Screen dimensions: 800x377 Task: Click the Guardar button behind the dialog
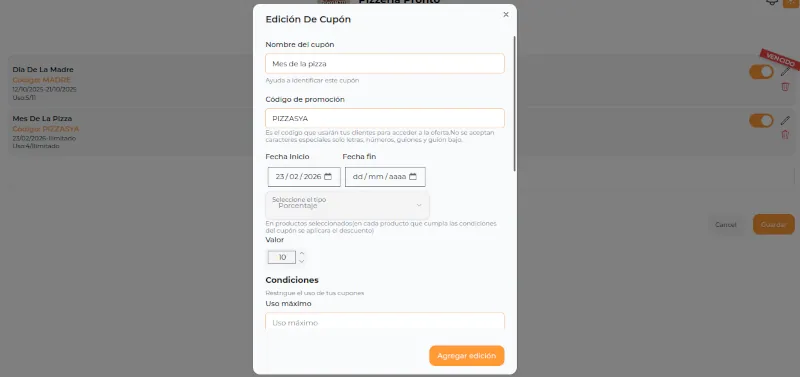(x=773, y=224)
